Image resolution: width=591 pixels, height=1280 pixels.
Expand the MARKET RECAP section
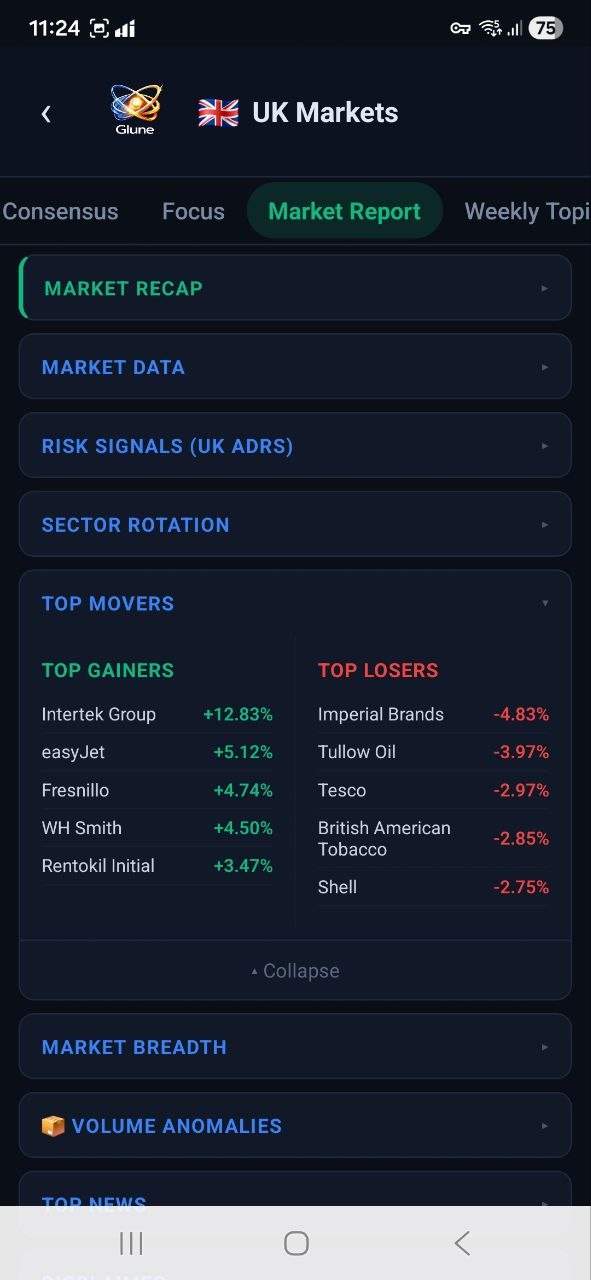click(x=295, y=287)
